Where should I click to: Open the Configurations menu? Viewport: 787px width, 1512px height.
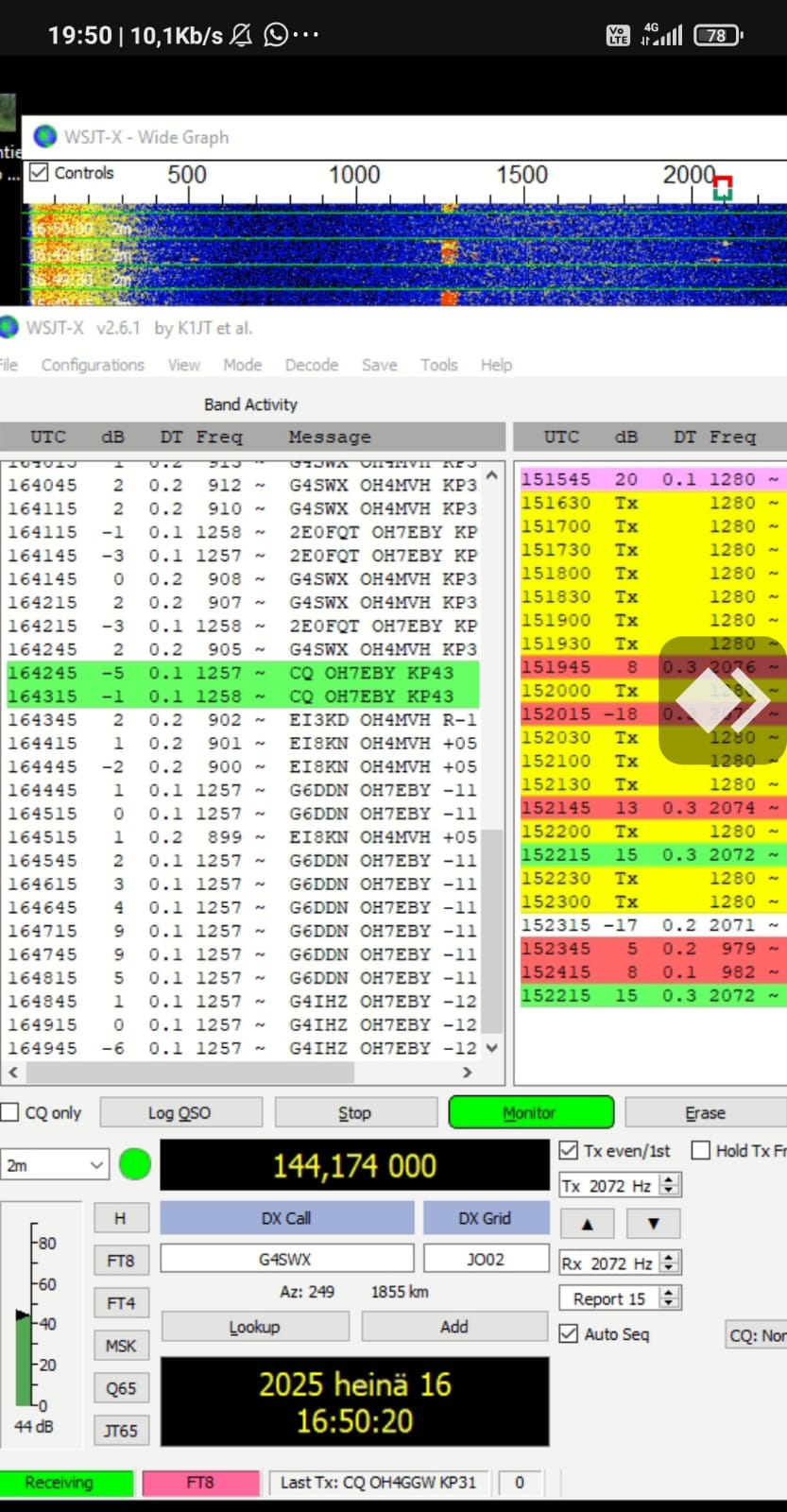pos(93,365)
